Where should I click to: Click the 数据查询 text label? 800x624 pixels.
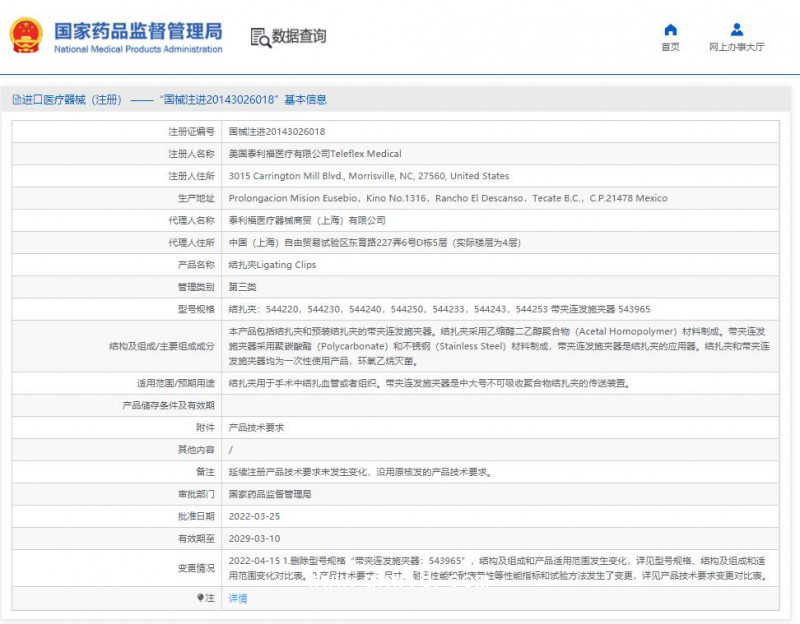point(302,36)
